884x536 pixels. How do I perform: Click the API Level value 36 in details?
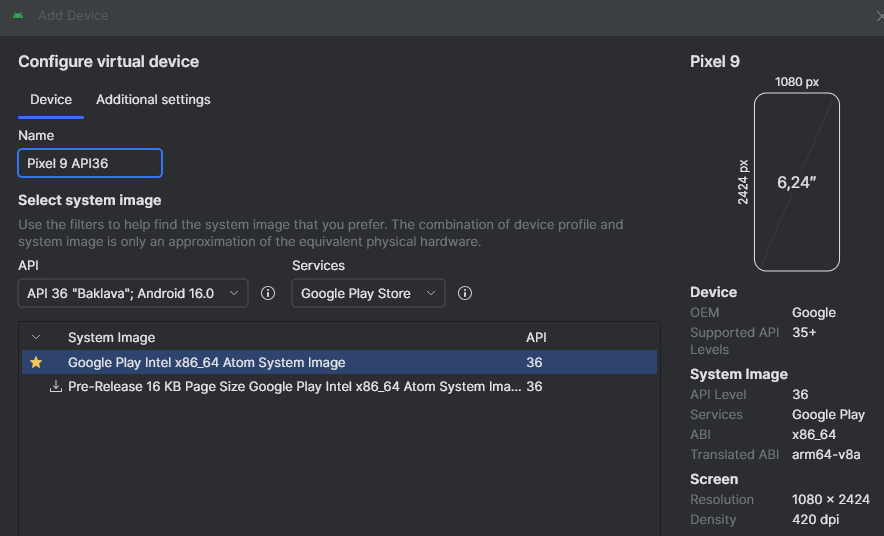pos(800,395)
